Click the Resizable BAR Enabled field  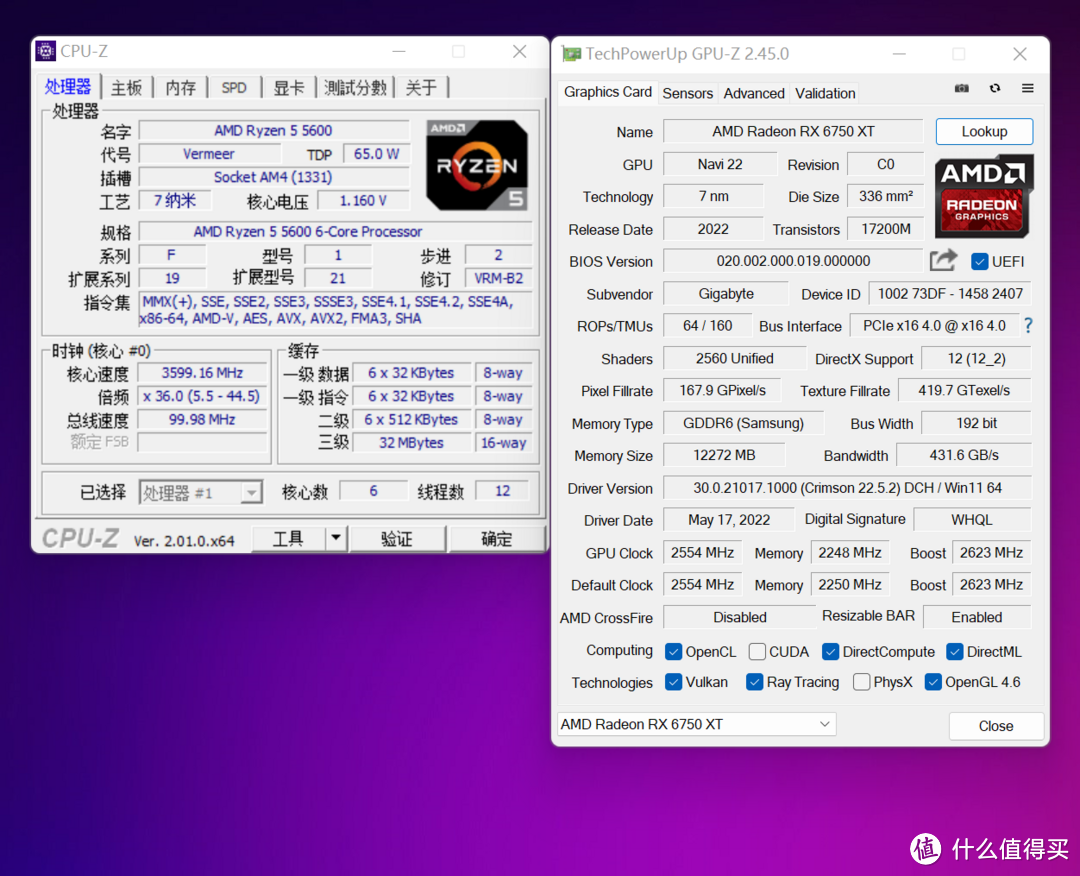[x=977, y=617]
